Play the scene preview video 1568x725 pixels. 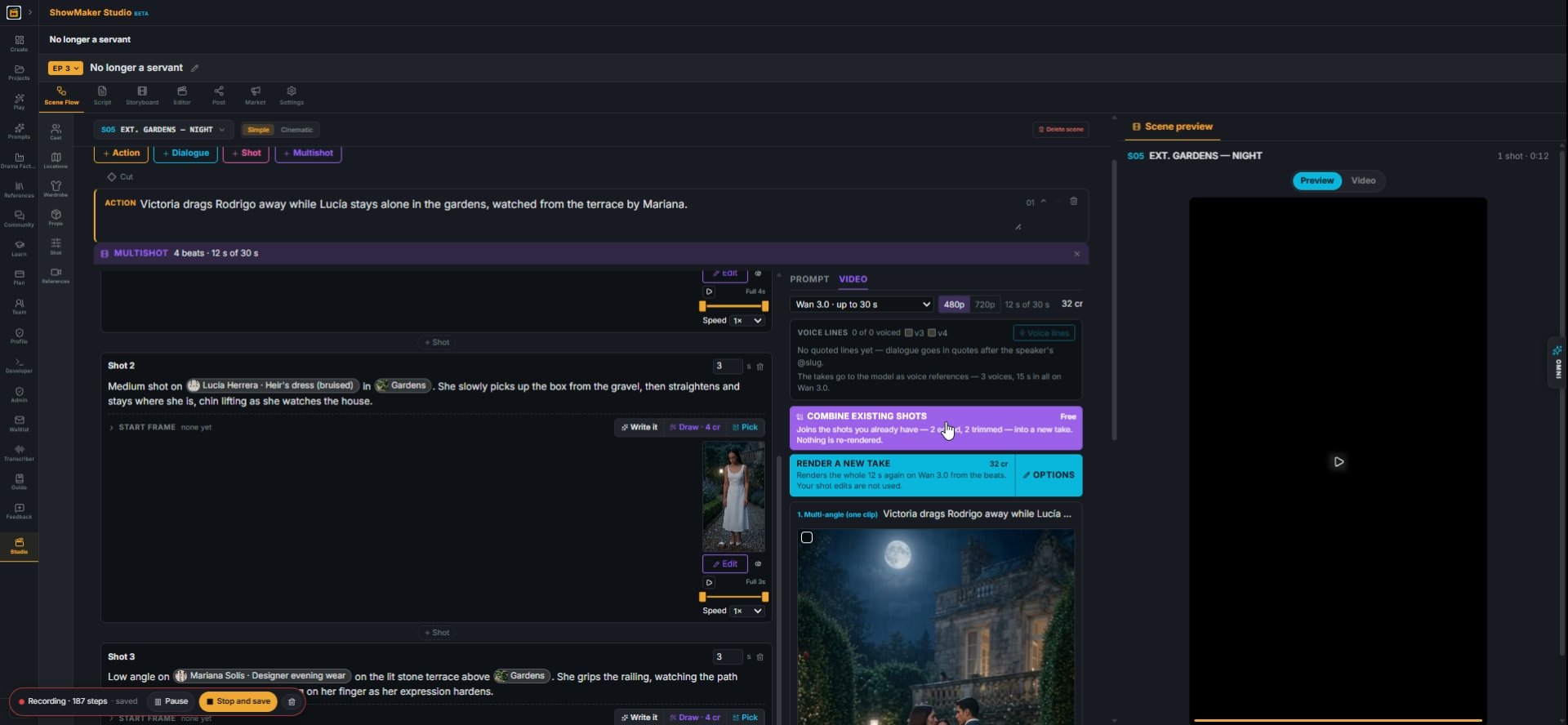(x=1339, y=462)
